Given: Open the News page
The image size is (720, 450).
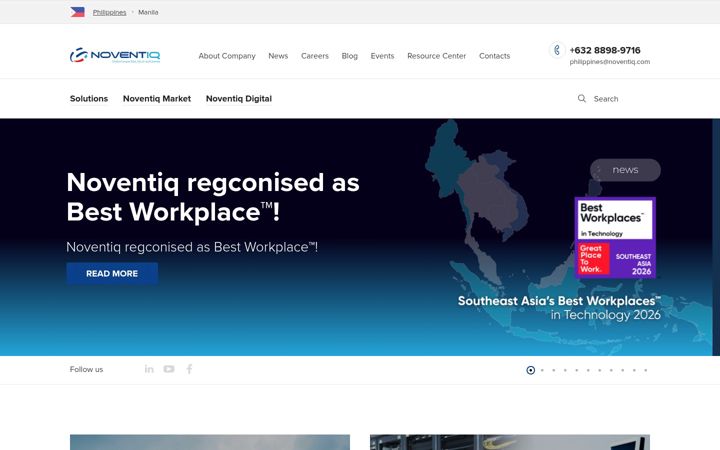Looking at the screenshot, I should 278,56.
